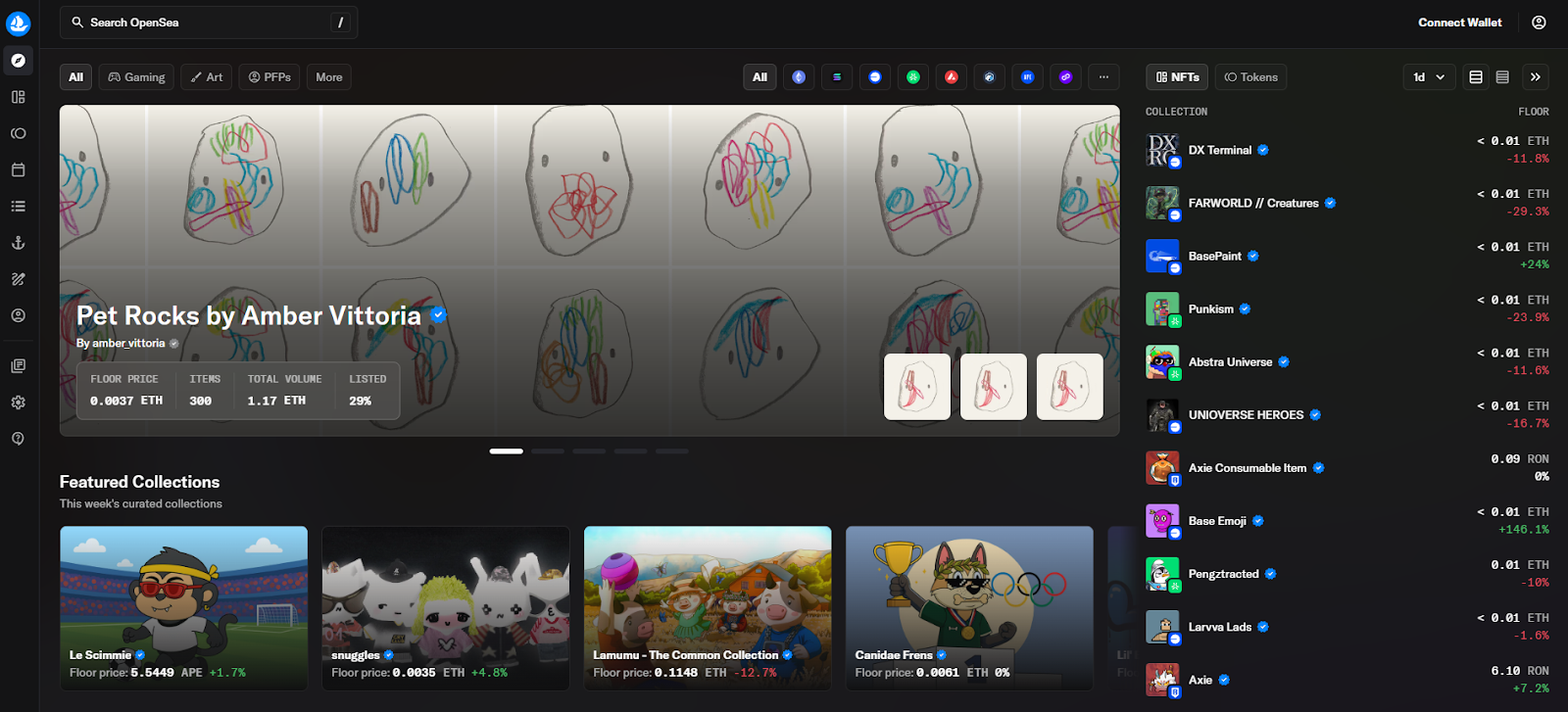Select the Gaming category tab
Viewport: 1568px width, 712px height.
[x=136, y=77]
